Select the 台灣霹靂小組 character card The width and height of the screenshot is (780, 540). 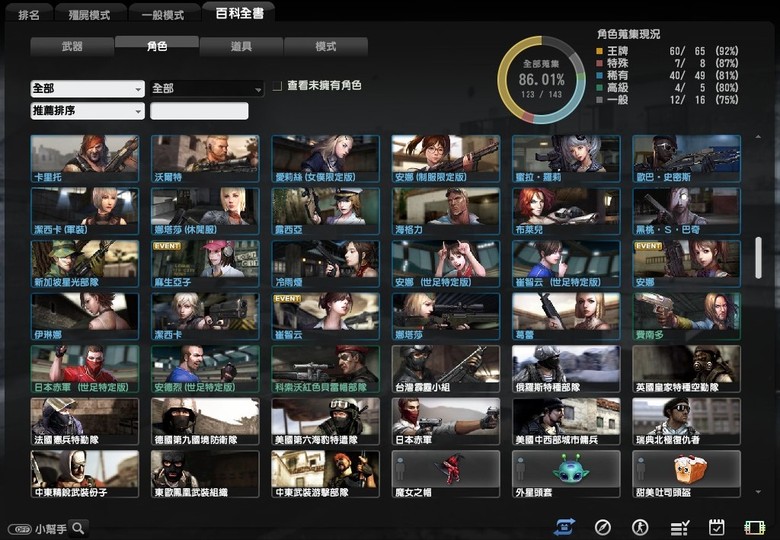(445, 369)
